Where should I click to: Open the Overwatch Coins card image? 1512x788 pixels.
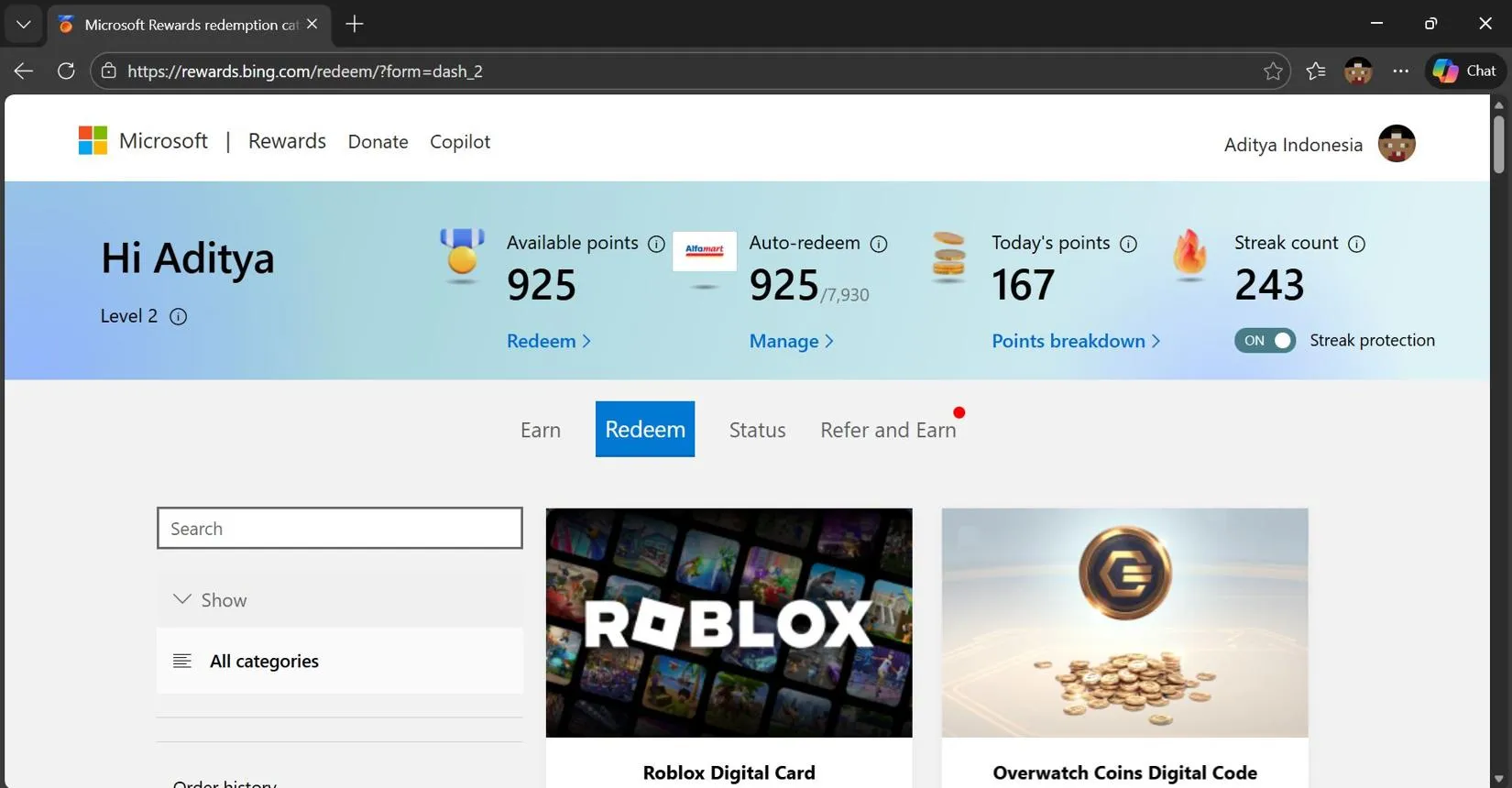1125,623
